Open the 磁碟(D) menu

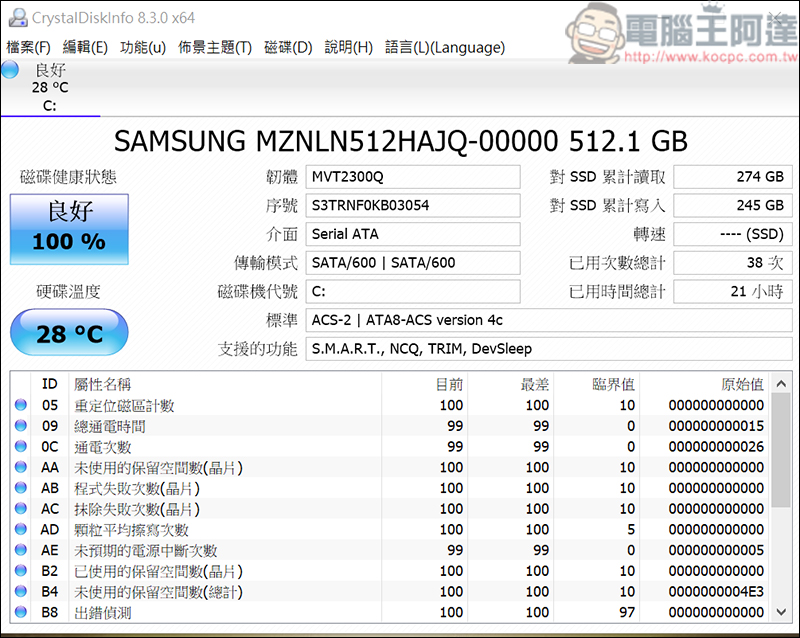click(288, 47)
